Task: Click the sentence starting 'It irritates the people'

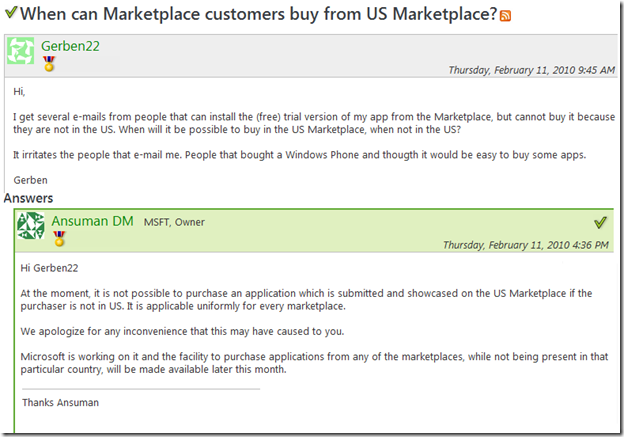Action: tap(300, 155)
